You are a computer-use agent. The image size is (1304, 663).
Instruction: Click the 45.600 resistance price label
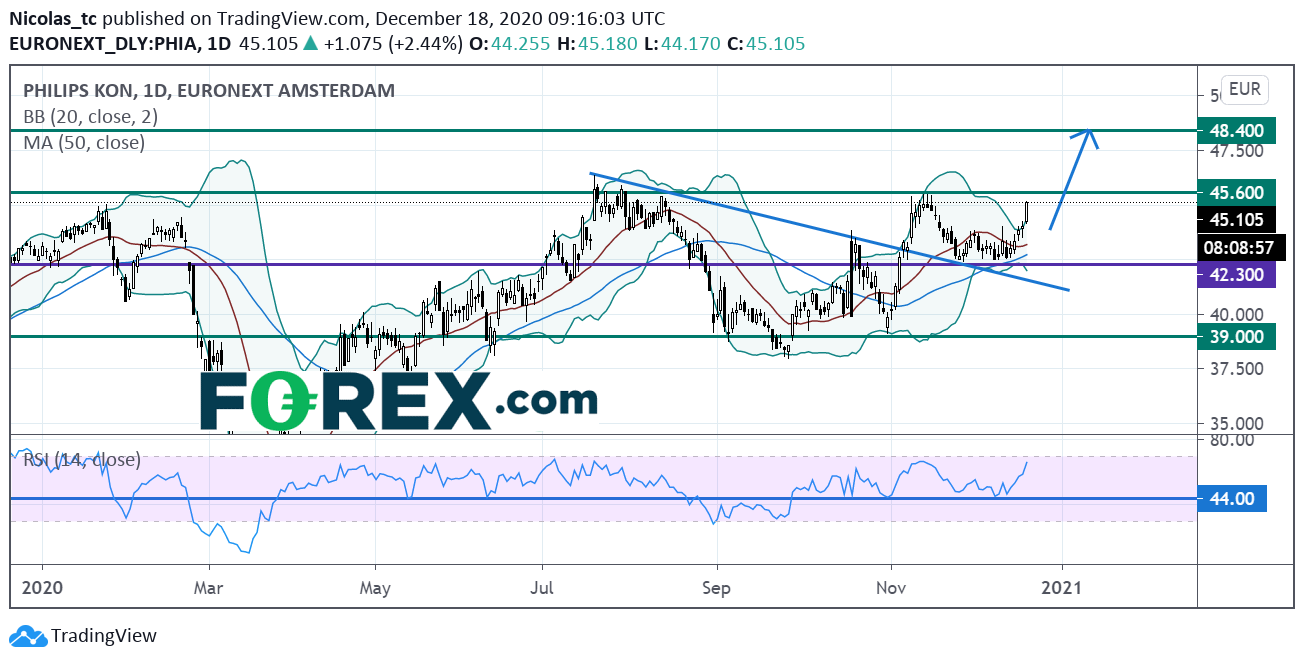(1236, 192)
